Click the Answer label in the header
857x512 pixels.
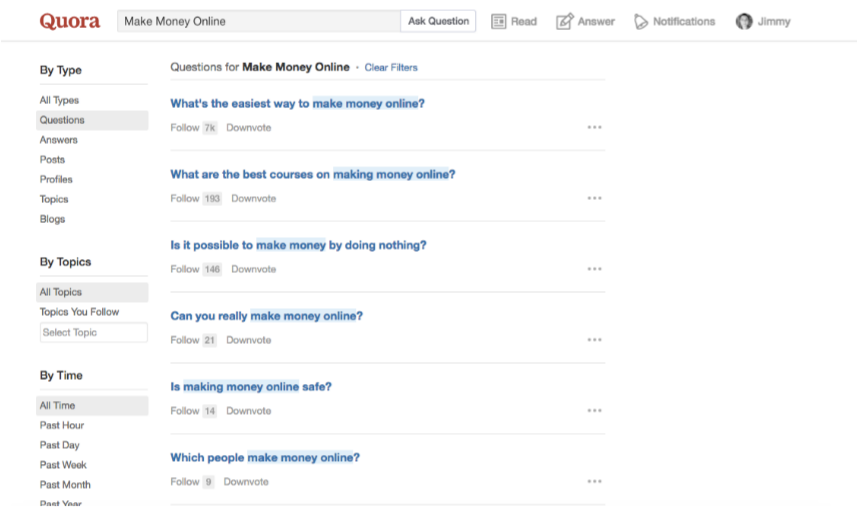pyautogui.click(x=596, y=21)
